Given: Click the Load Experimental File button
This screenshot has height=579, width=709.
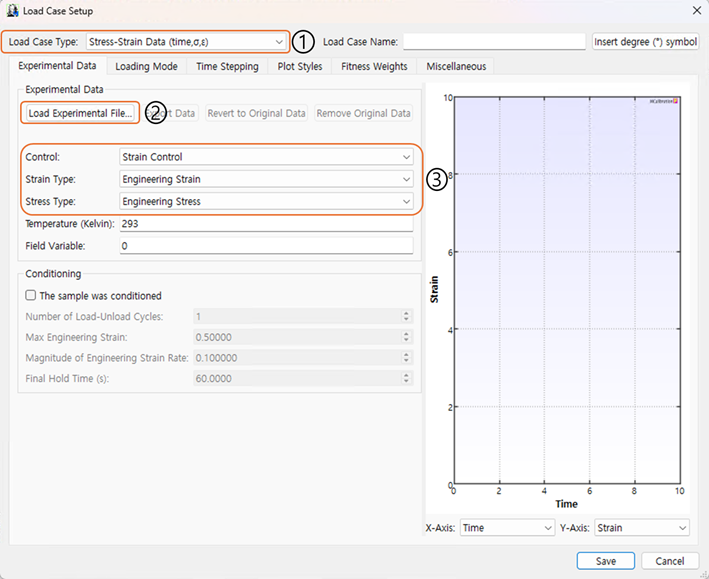Looking at the screenshot, I should tap(80, 113).
